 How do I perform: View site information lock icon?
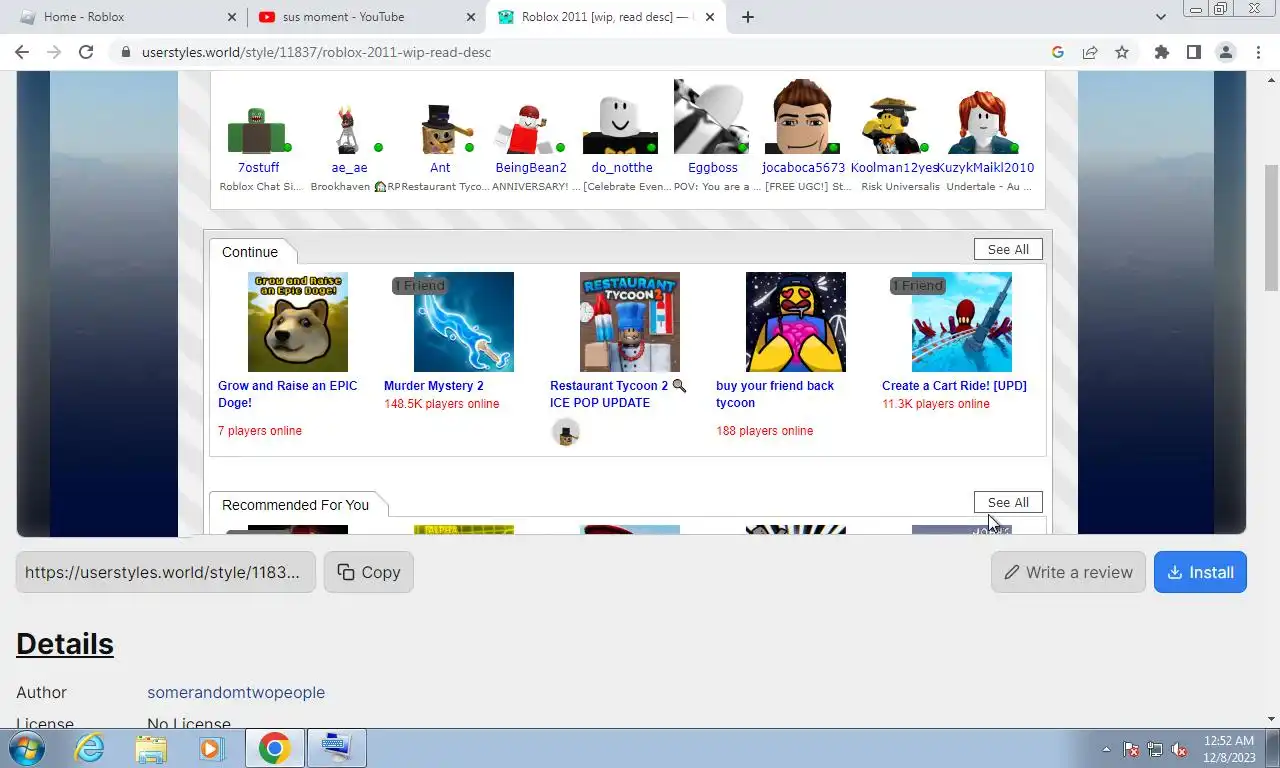coord(124,52)
